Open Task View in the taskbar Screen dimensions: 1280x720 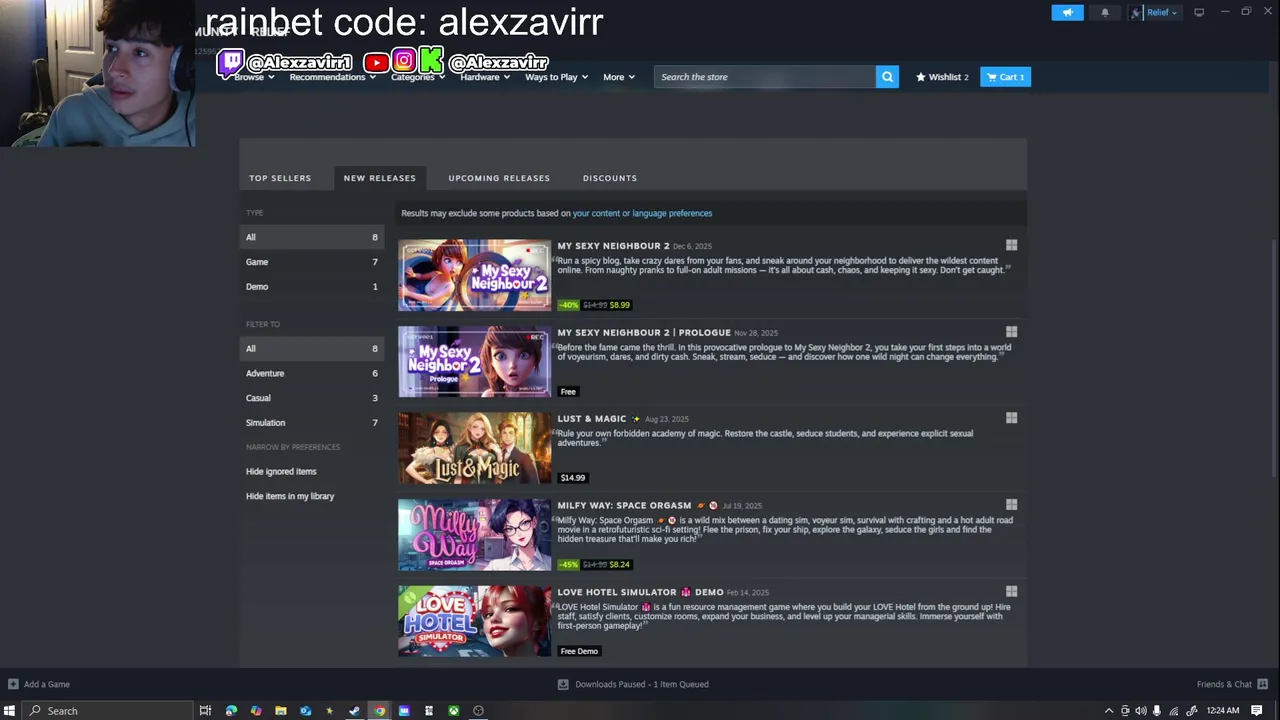205,711
